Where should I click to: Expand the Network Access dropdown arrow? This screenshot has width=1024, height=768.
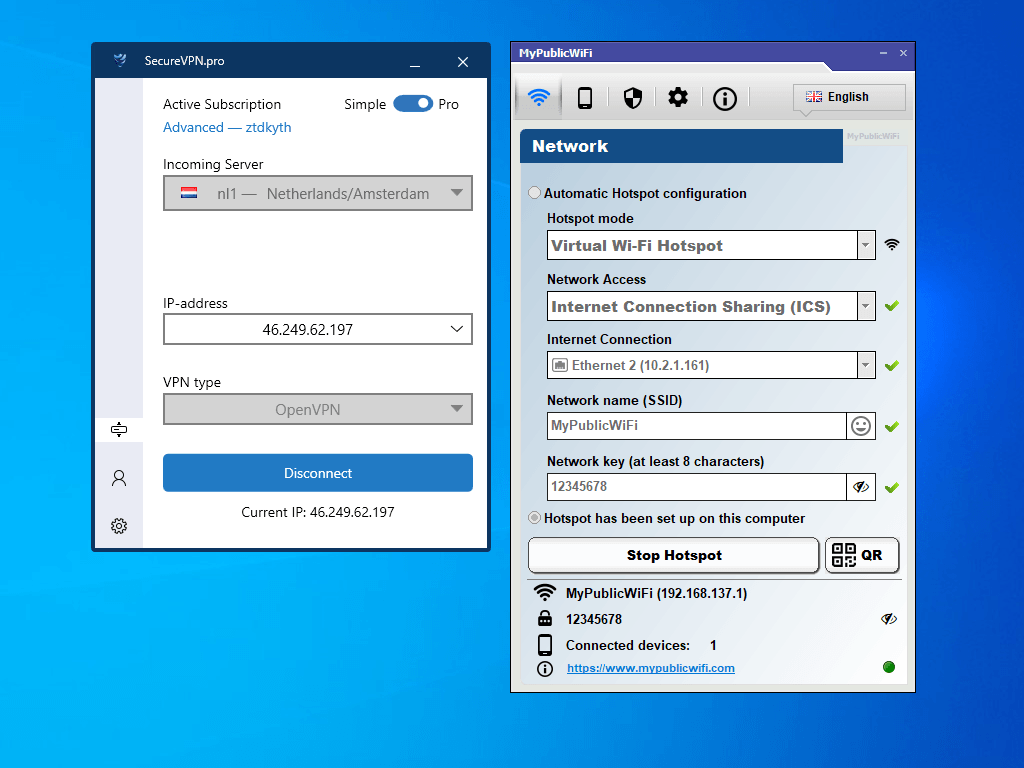[866, 306]
